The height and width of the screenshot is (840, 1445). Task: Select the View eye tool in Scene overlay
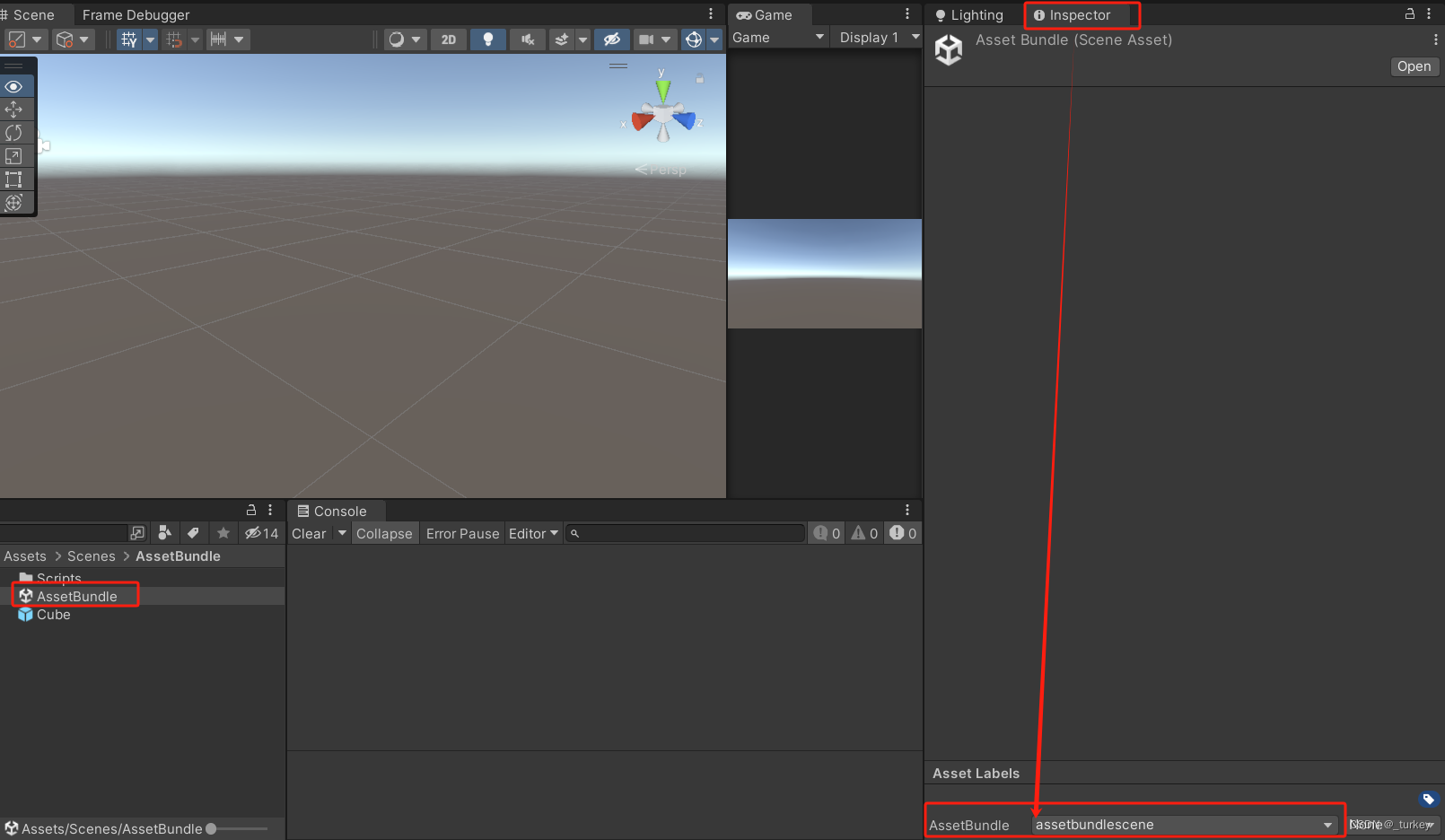point(14,86)
